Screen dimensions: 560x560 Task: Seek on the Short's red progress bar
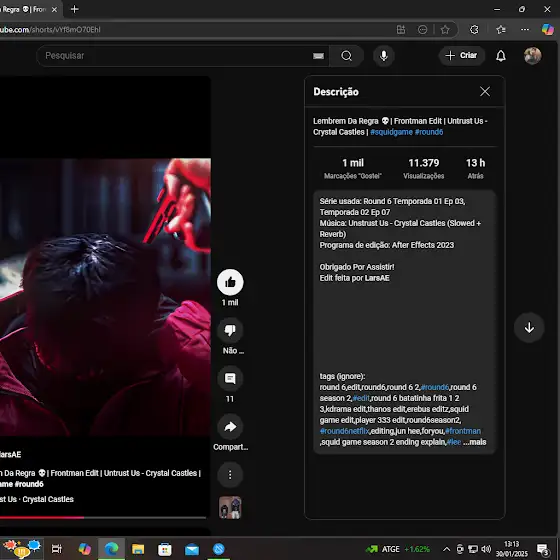(x=103, y=517)
